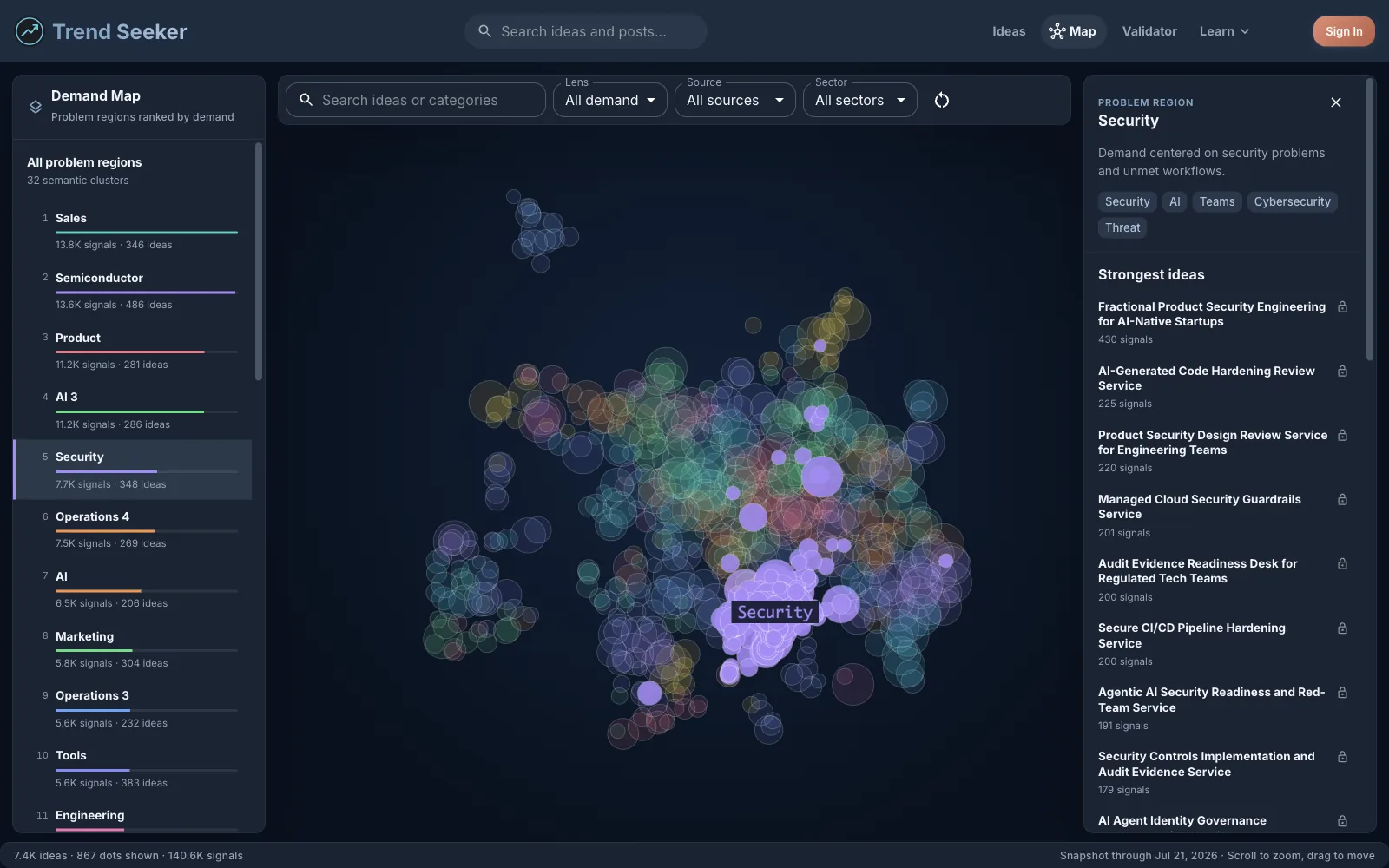Click the '430 signals' count

(1125, 339)
